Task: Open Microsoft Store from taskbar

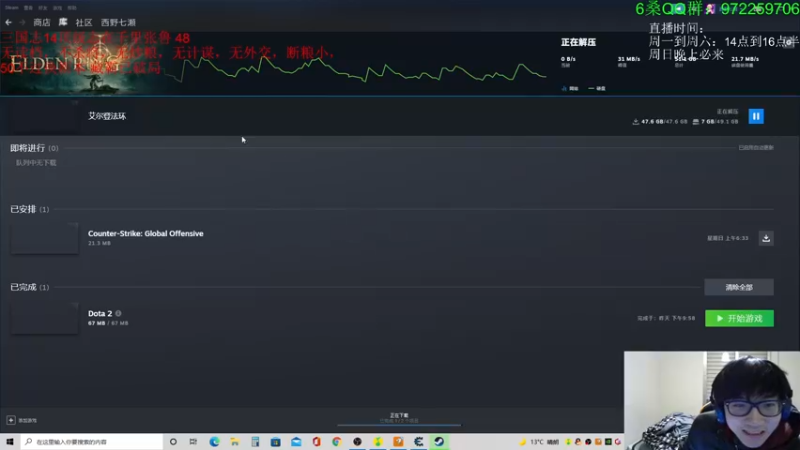Action: pos(276,442)
